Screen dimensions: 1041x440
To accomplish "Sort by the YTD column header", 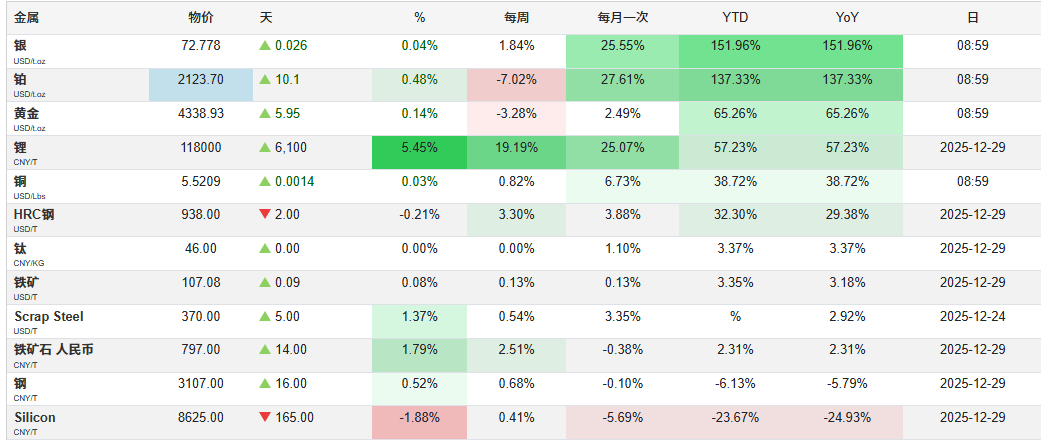I will 734,17.
